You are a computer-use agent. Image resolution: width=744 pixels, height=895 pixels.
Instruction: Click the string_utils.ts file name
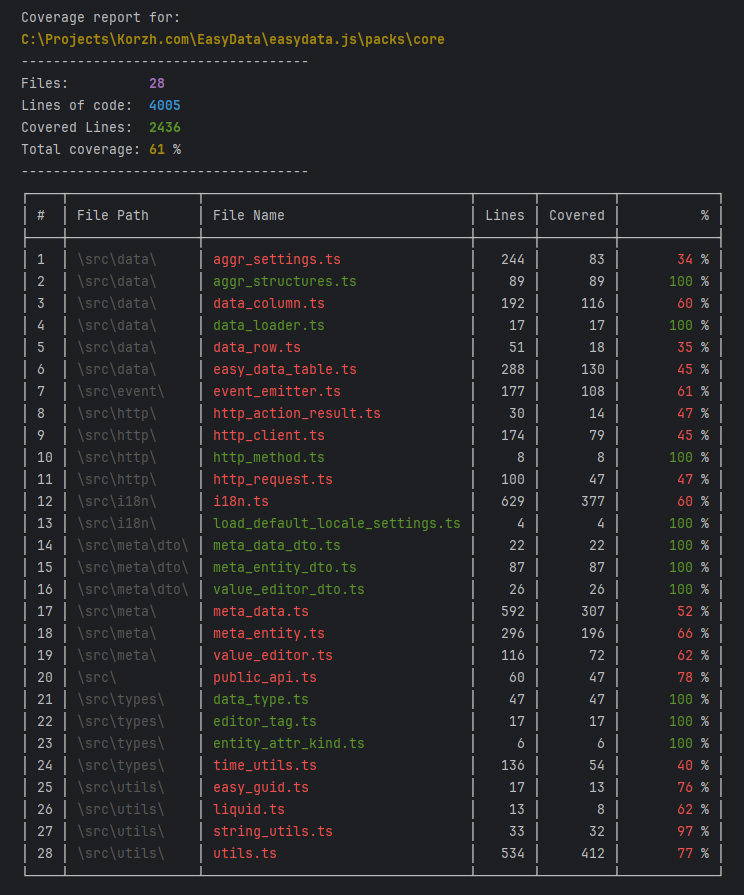coord(273,831)
